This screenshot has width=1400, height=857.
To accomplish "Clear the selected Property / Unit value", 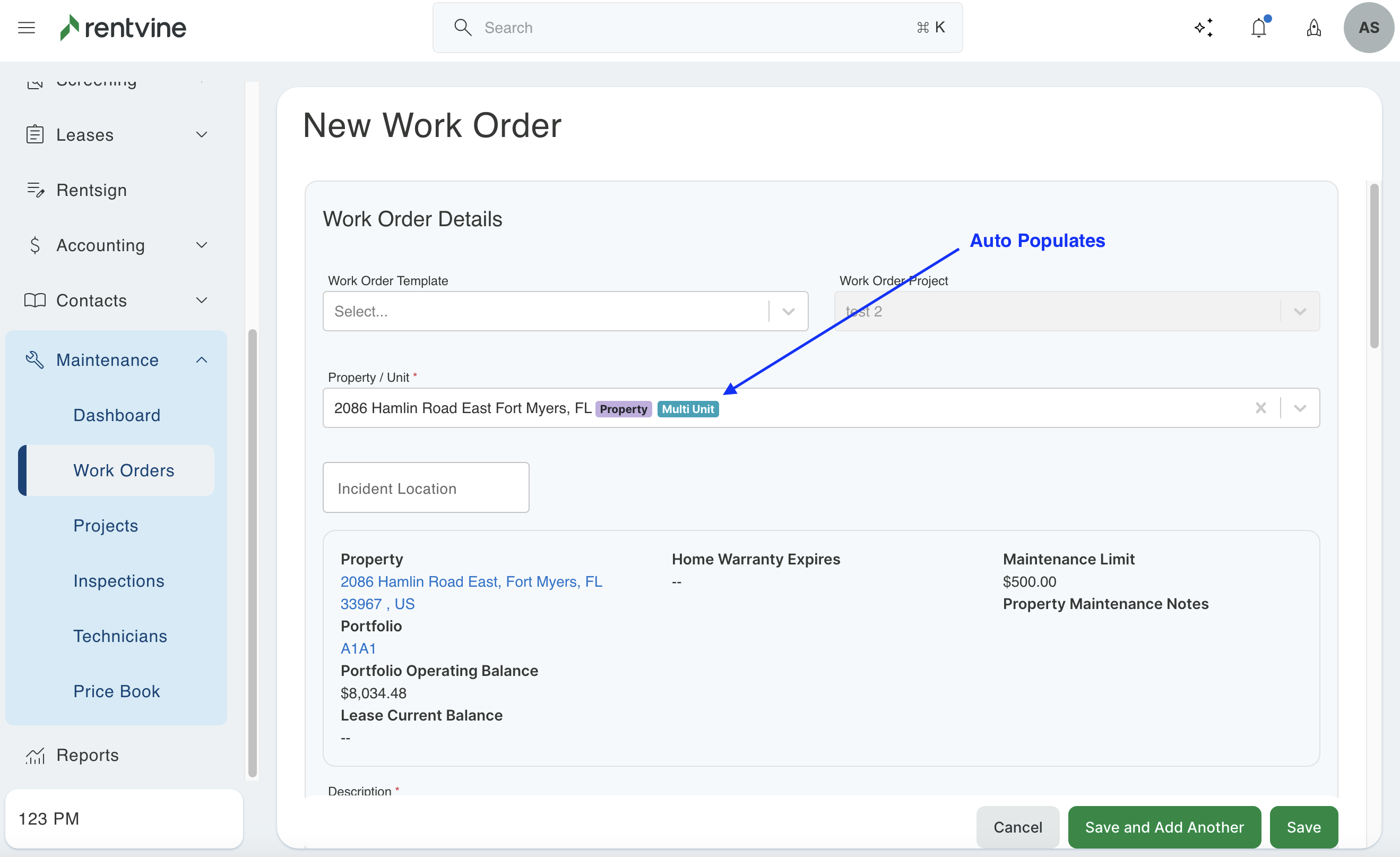I will 1260,408.
